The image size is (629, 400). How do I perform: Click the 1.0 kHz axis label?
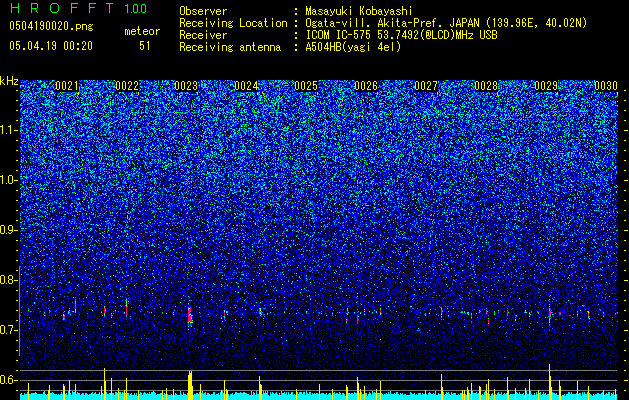(x=9, y=180)
